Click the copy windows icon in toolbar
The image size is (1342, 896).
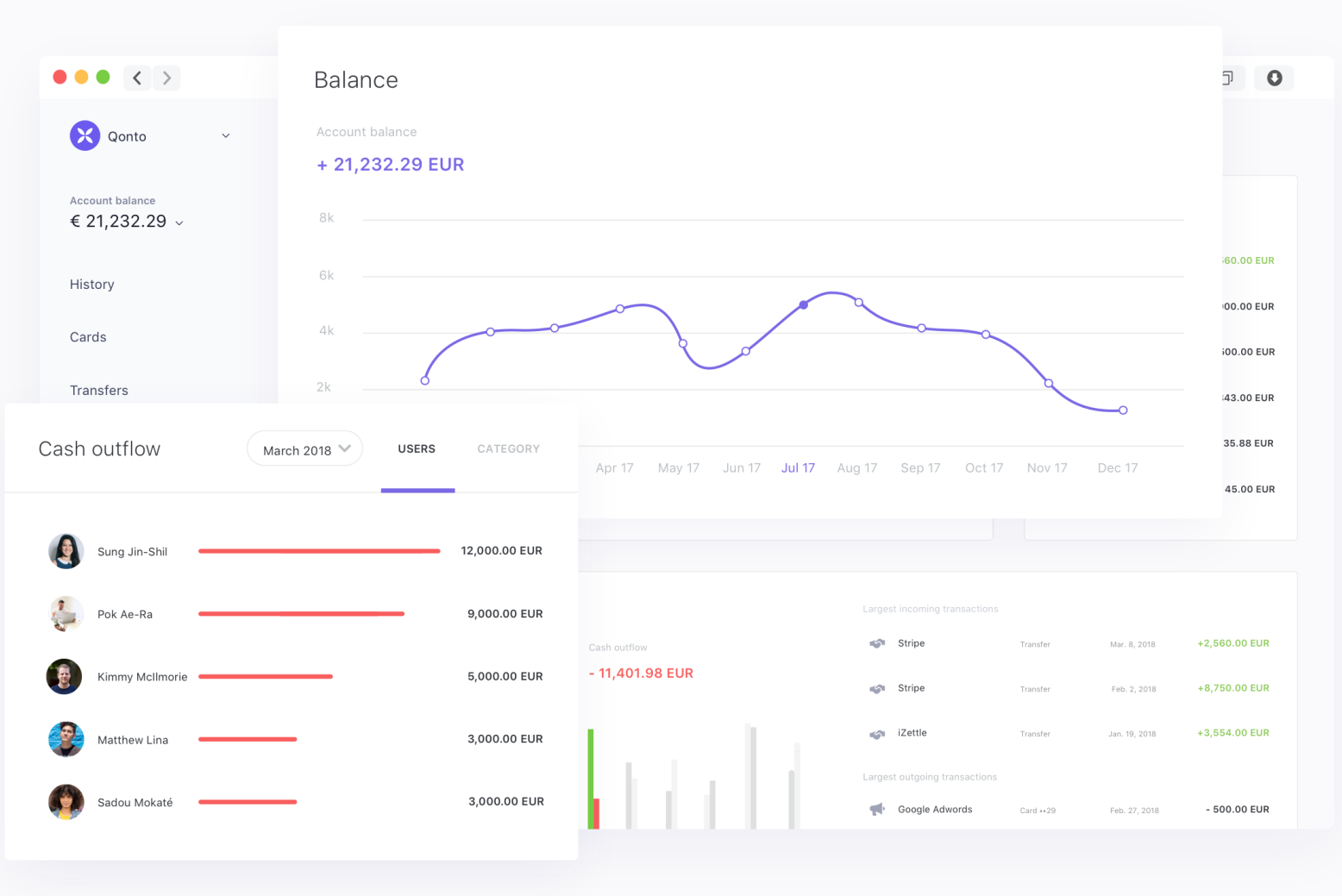(x=1227, y=78)
